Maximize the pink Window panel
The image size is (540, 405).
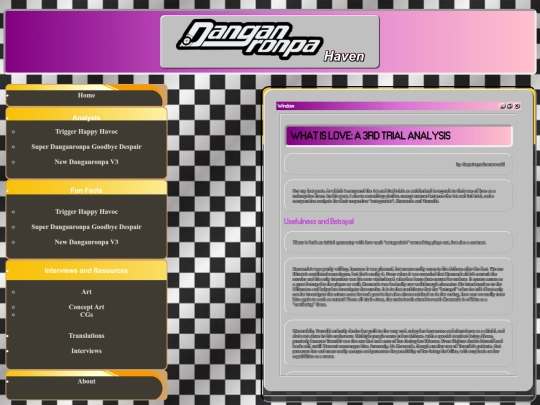click(510, 106)
